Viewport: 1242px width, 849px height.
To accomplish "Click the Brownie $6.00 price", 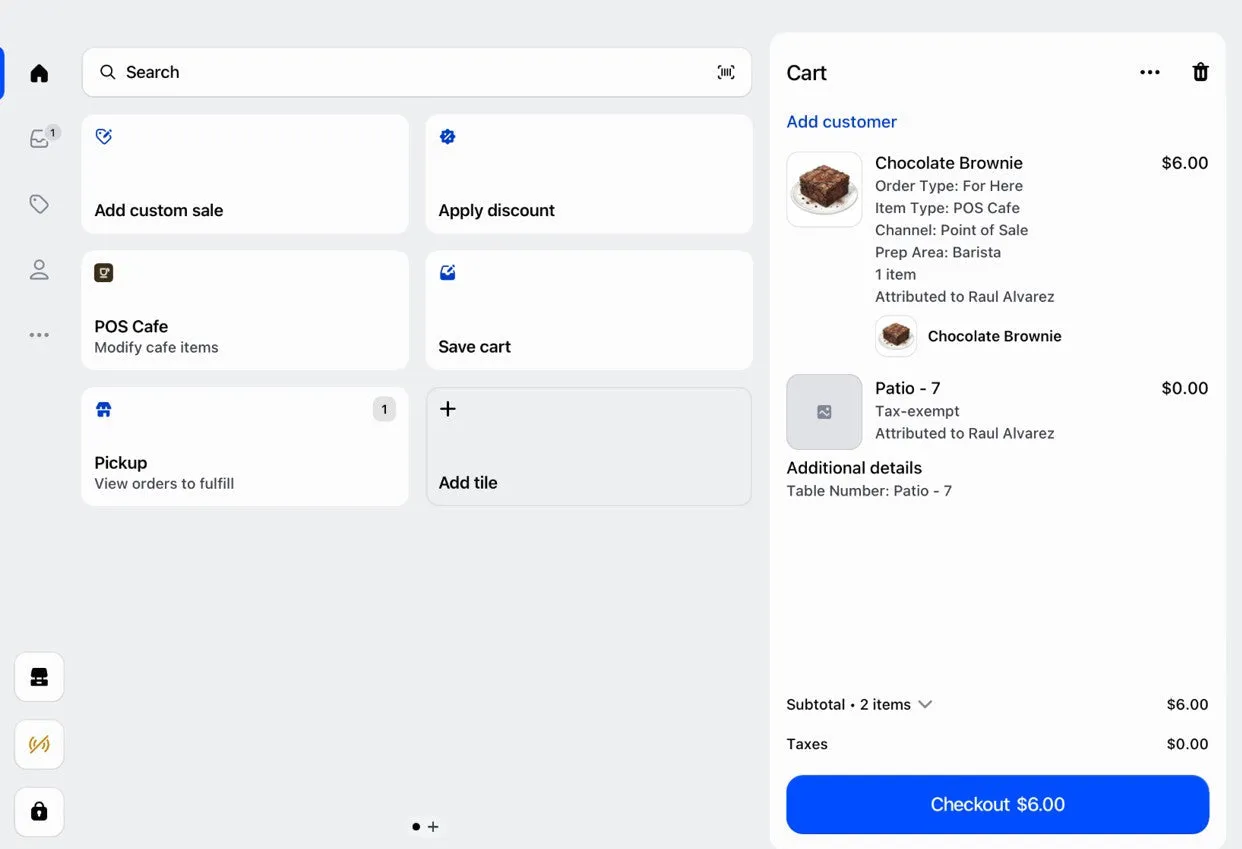I will [x=1185, y=163].
